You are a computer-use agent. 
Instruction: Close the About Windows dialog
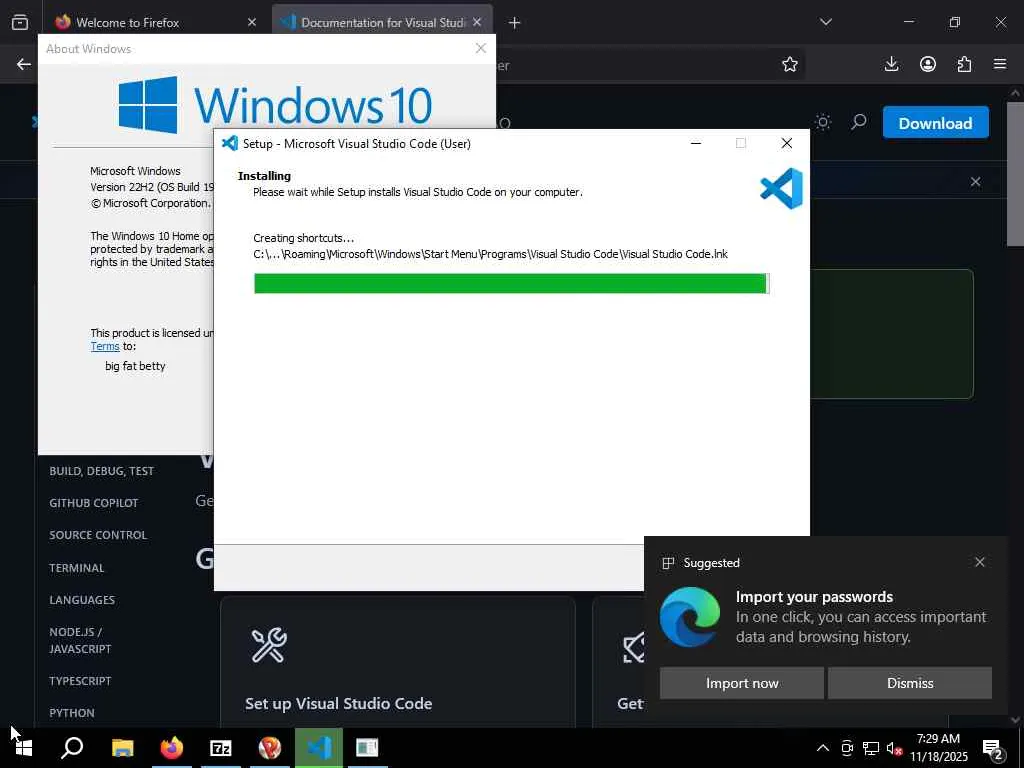pos(481,48)
